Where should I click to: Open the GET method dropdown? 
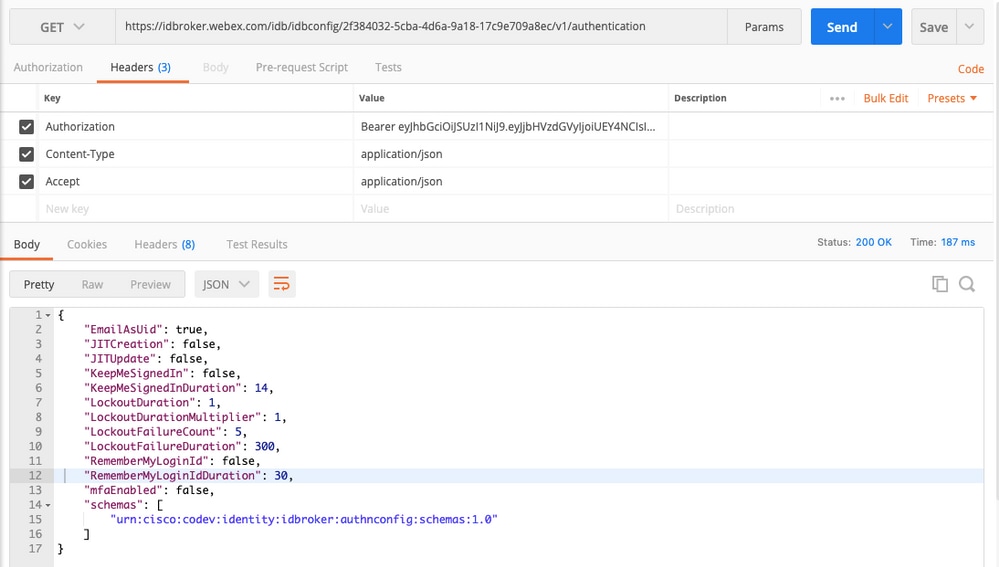click(x=62, y=27)
